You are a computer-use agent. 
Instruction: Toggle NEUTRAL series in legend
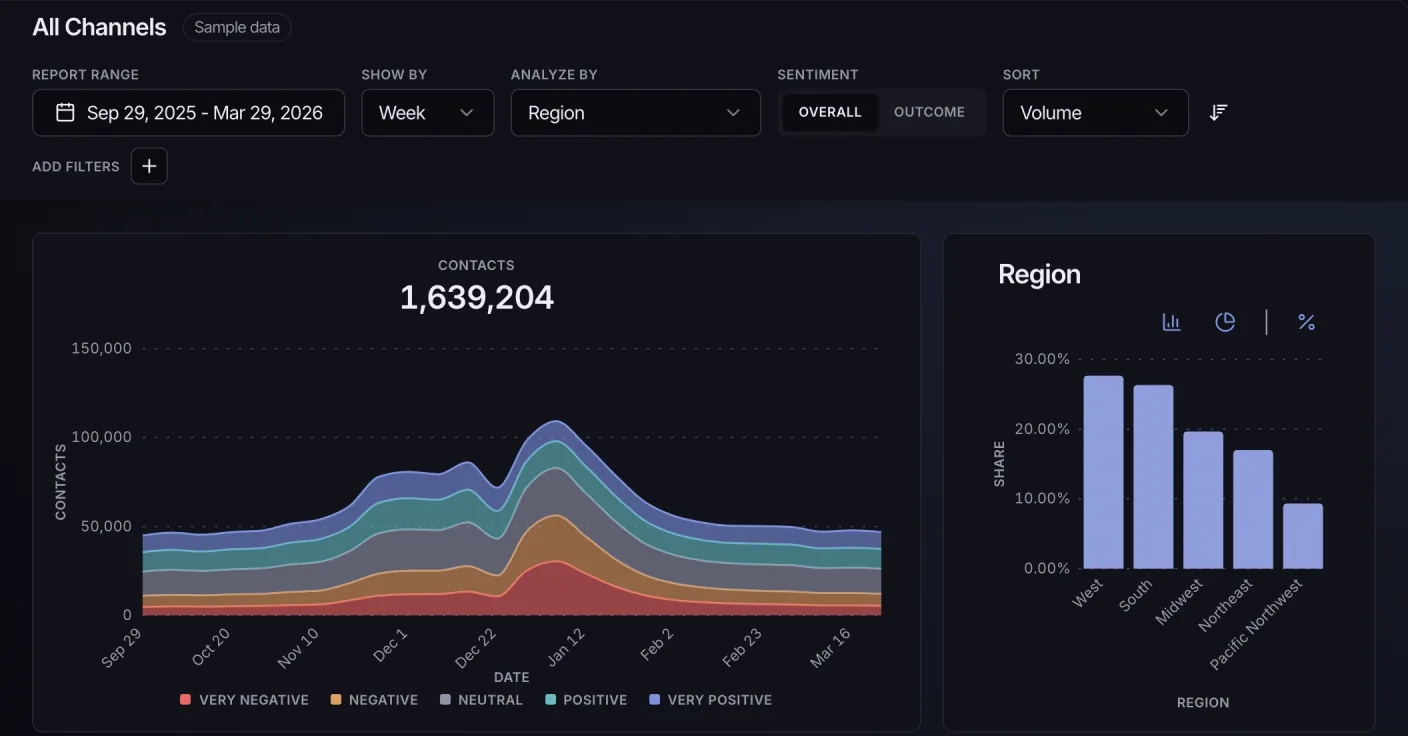(x=481, y=700)
